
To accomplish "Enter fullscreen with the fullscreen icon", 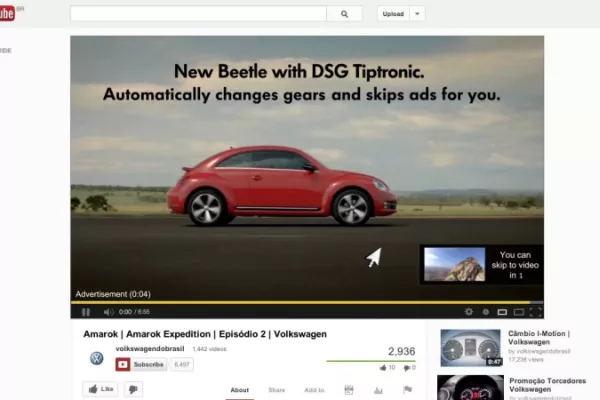I will tap(535, 312).
